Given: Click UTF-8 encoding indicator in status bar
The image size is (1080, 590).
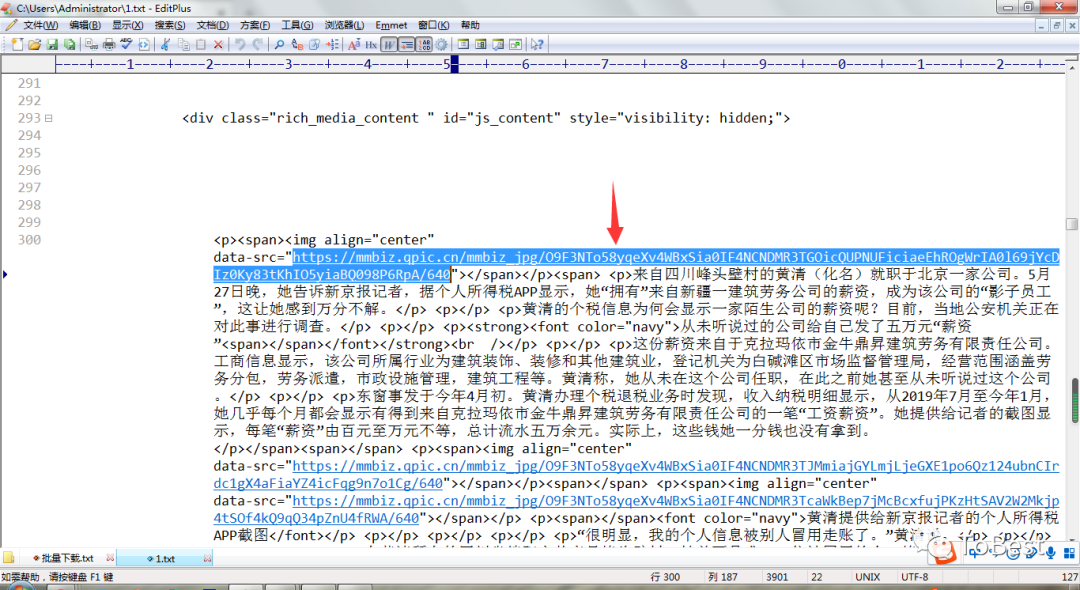Looking at the screenshot, I should click(914, 577).
